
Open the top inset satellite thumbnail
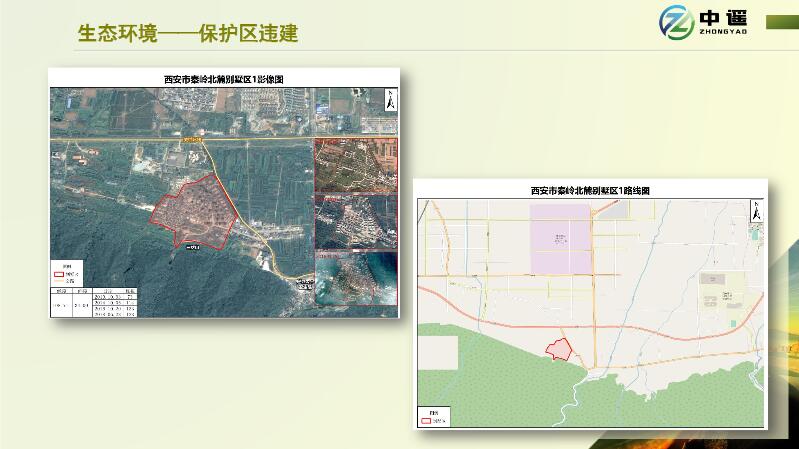[356, 164]
